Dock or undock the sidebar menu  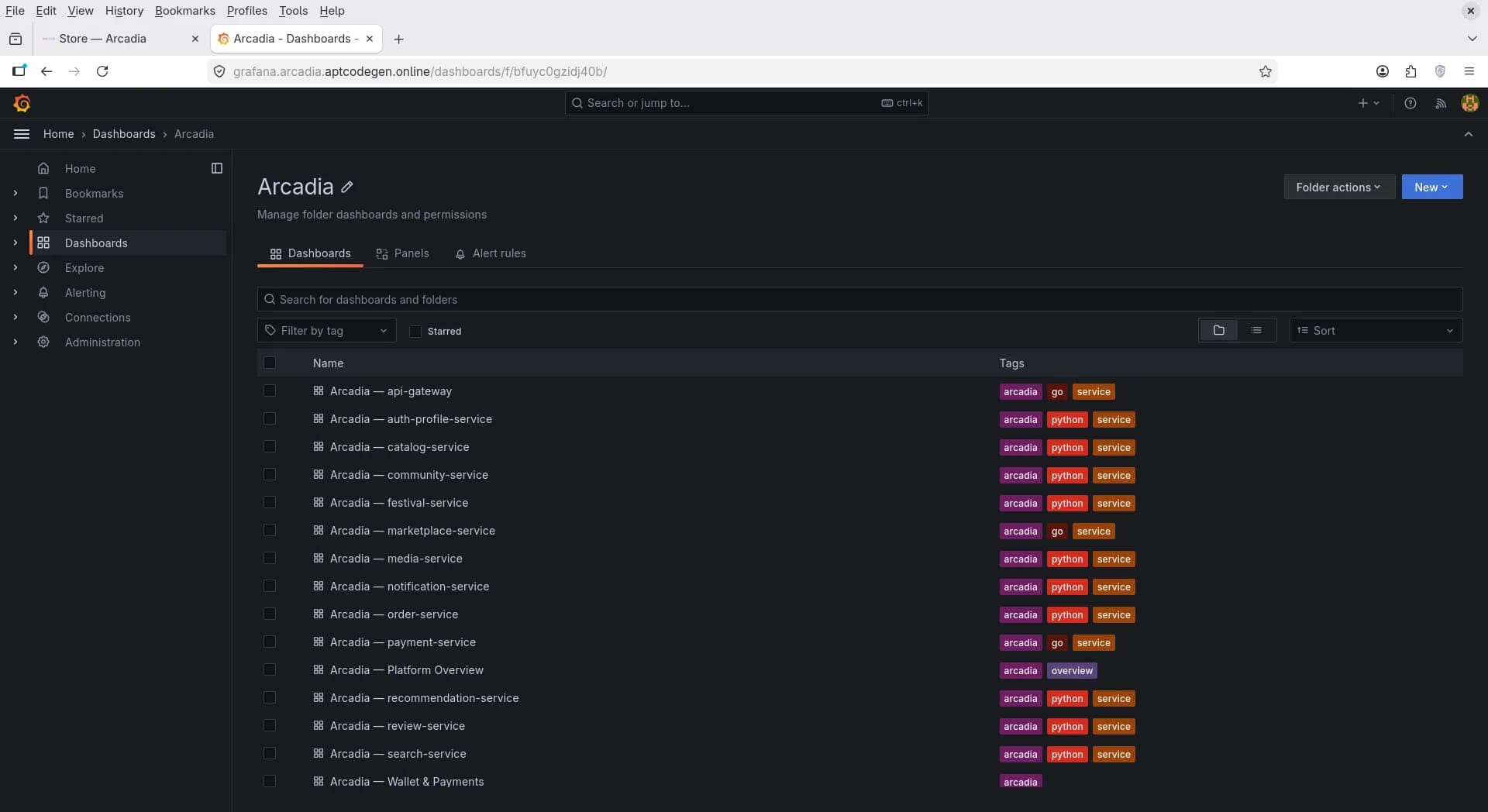click(x=217, y=168)
